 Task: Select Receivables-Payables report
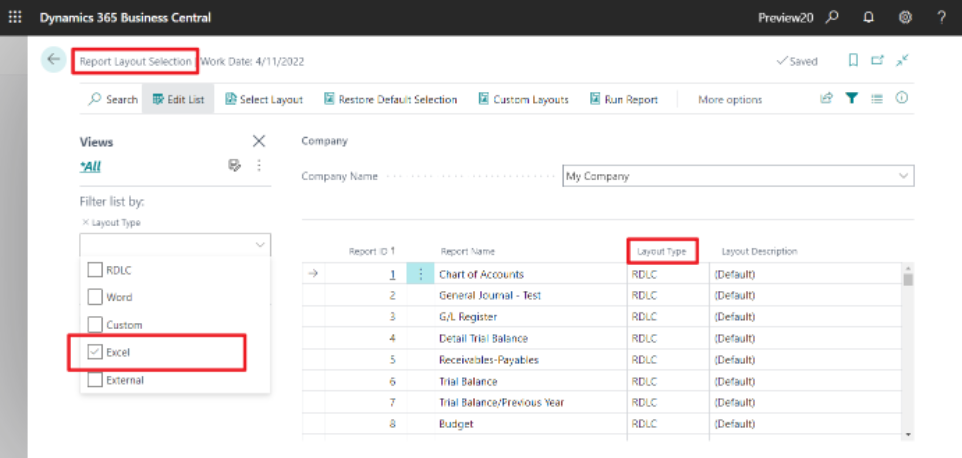point(489,359)
